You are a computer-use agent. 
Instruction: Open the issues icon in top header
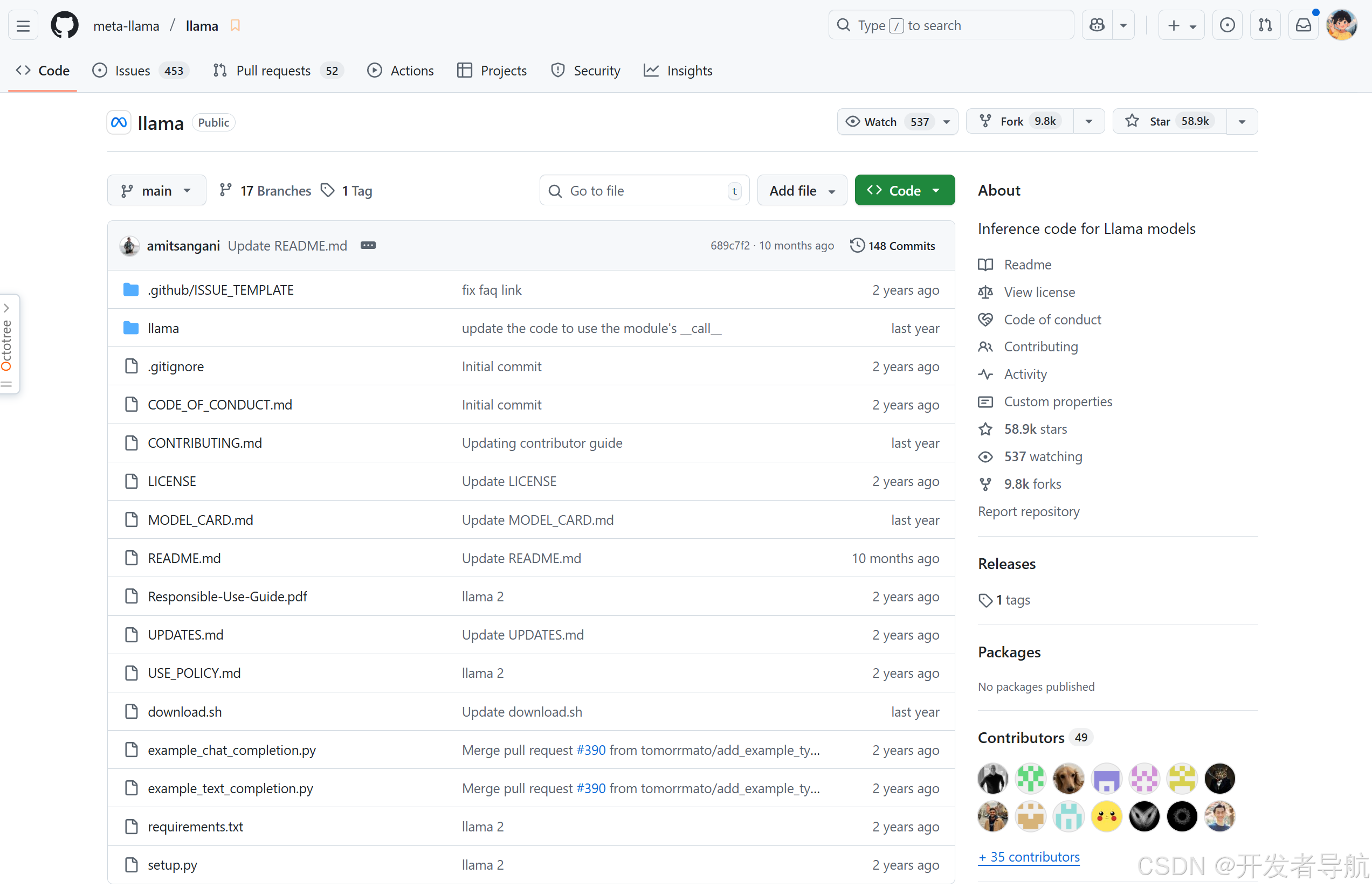click(x=1228, y=25)
